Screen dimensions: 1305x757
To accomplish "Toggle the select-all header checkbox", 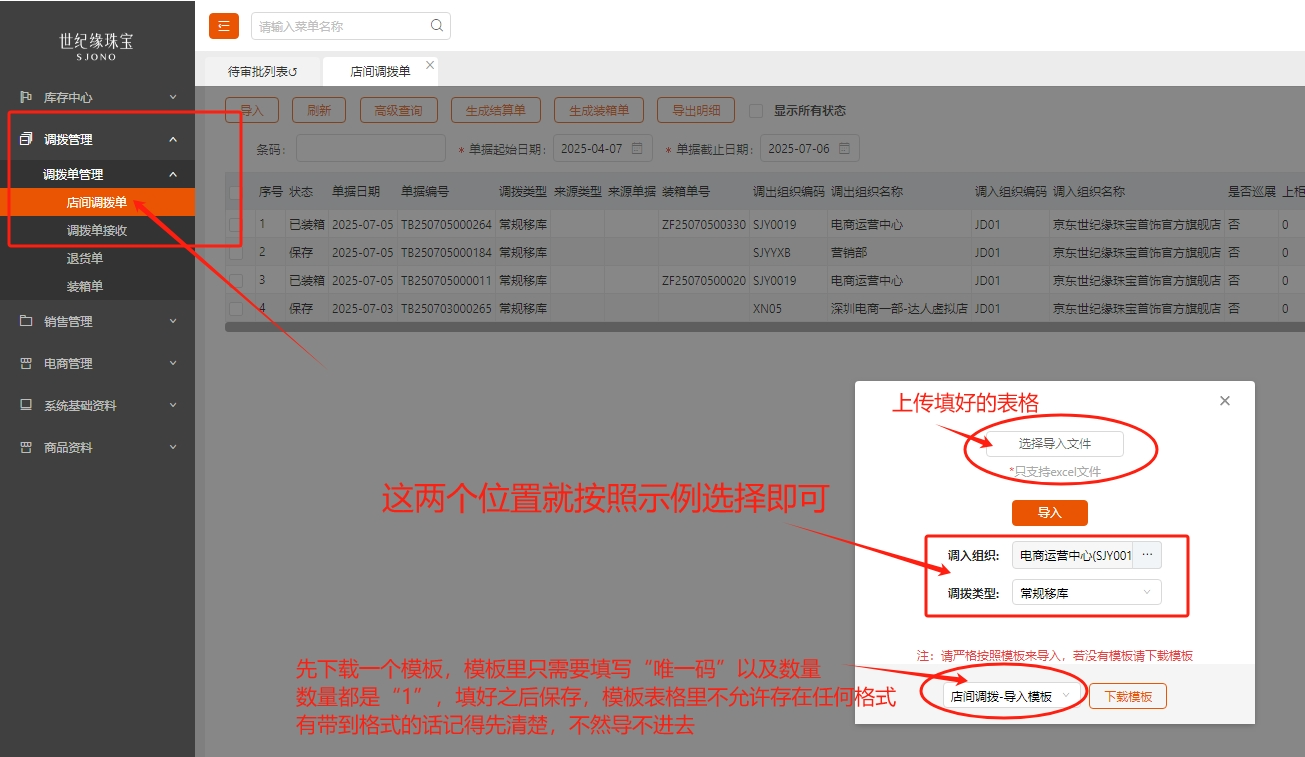I will pyautogui.click(x=234, y=192).
